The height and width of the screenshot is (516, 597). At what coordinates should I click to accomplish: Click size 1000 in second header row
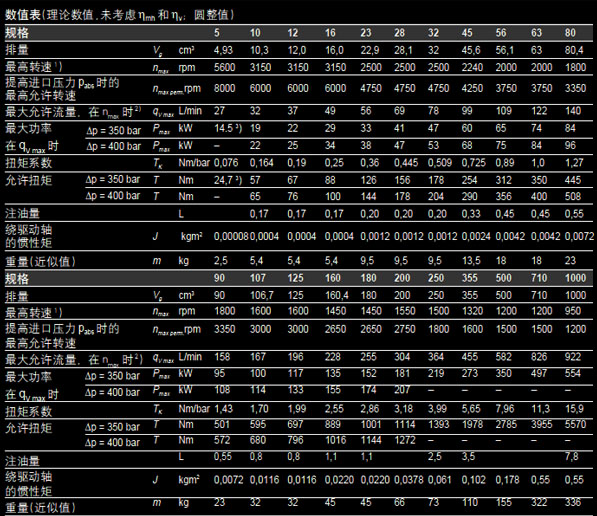pyautogui.click(x=575, y=278)
